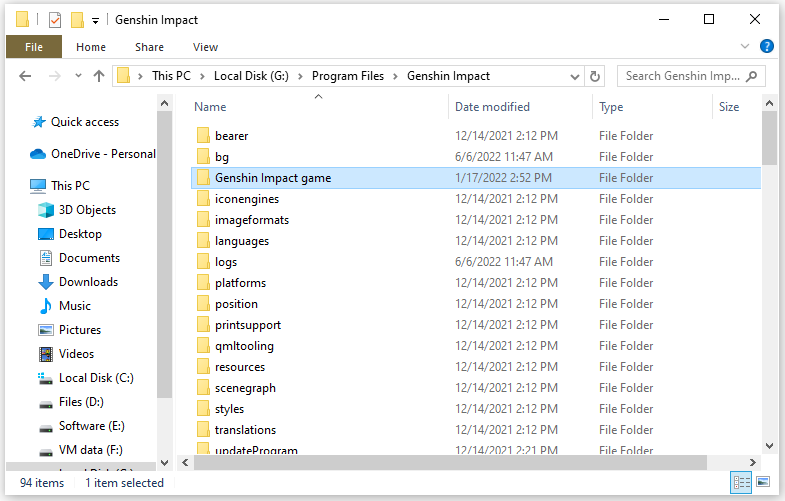This screenshot has width=785, height=501.
Task: Click the file list scroll down arrow
Action: (x=769, y=446)
